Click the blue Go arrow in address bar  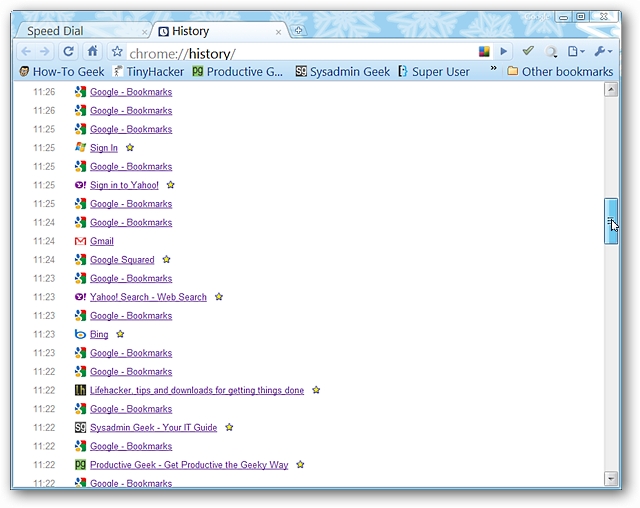pos(504,52)
